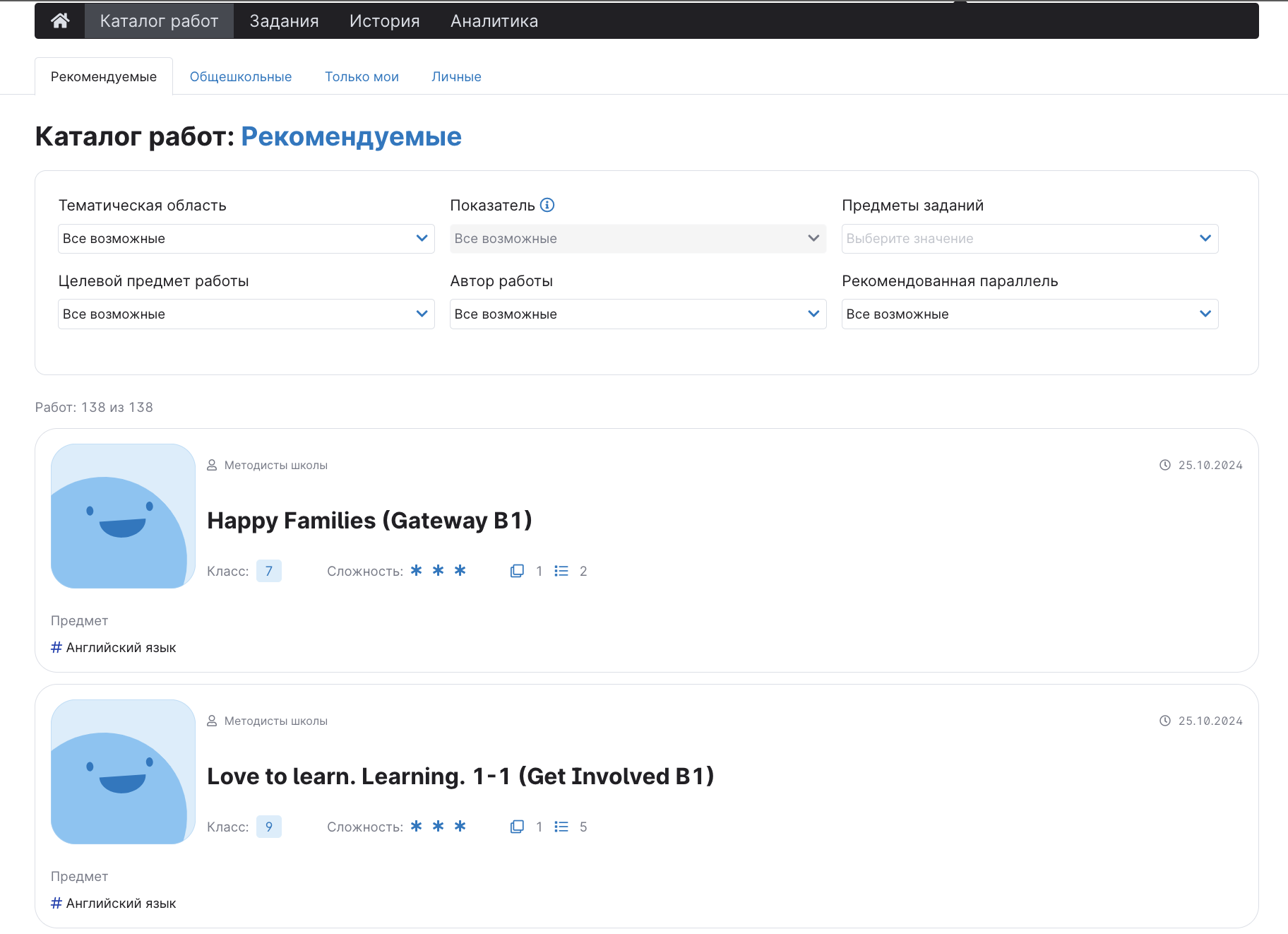Click the copy icon on Love to learn card
Screen dimensions: 1288x934
coord(517,827)
